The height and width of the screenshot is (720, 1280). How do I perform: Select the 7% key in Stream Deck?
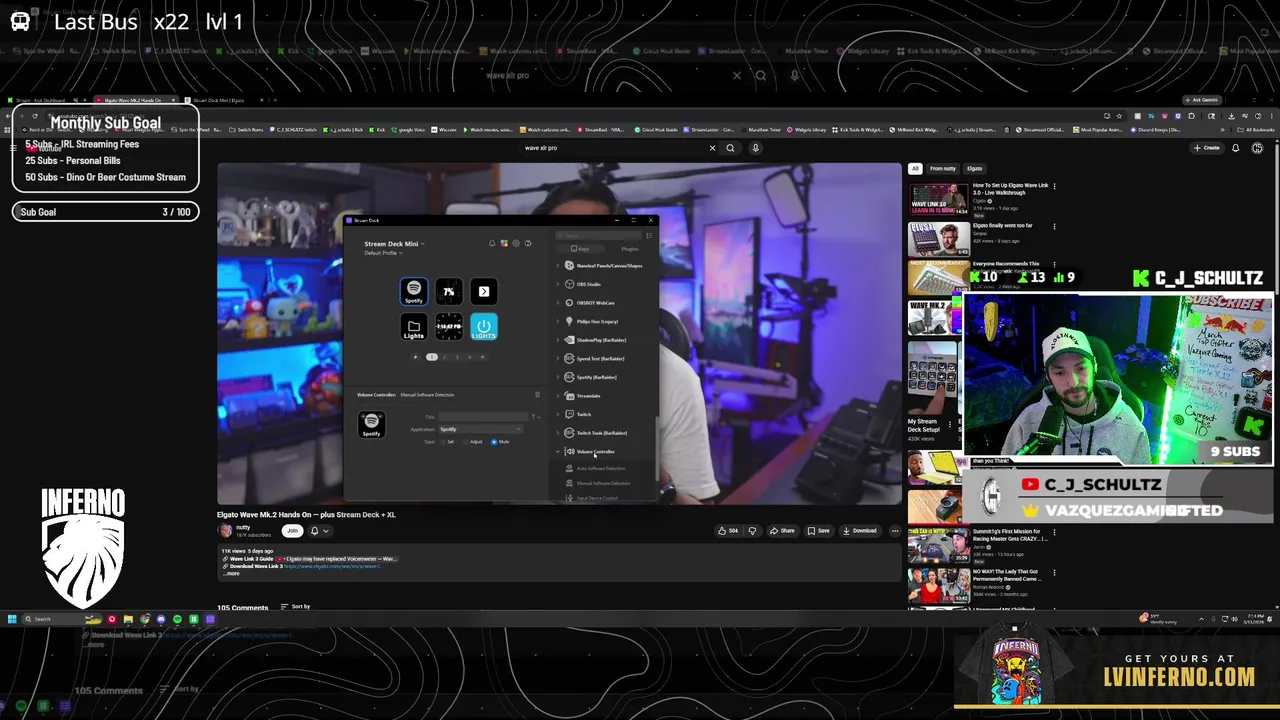point(449,291)
